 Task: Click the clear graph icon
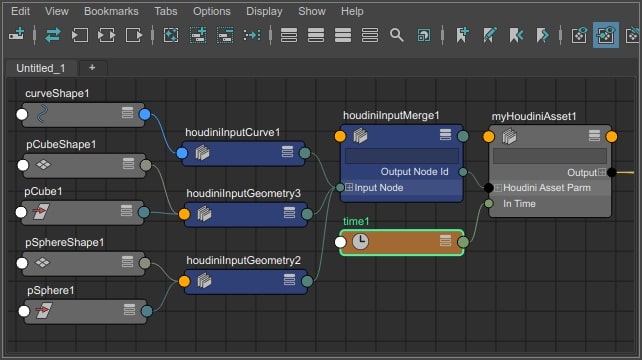171,35
